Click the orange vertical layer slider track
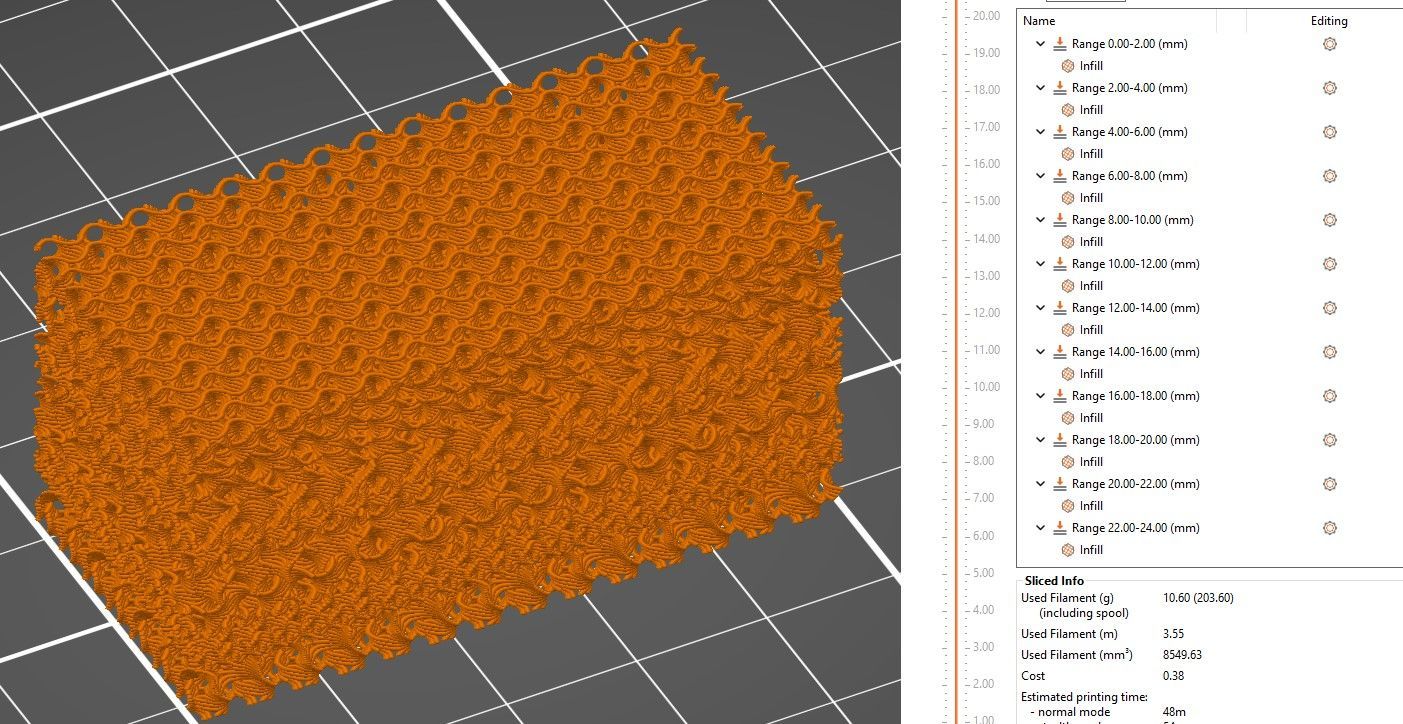The image size is (1403, 724). coord(957,360)
